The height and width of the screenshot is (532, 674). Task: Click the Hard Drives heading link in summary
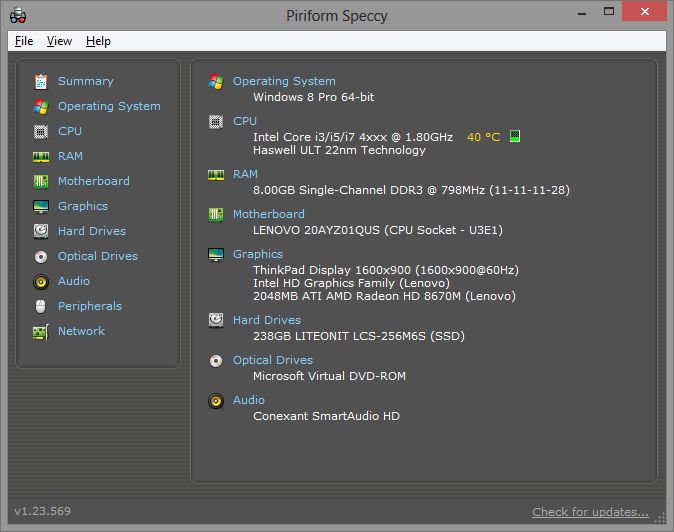click(267, 320)
